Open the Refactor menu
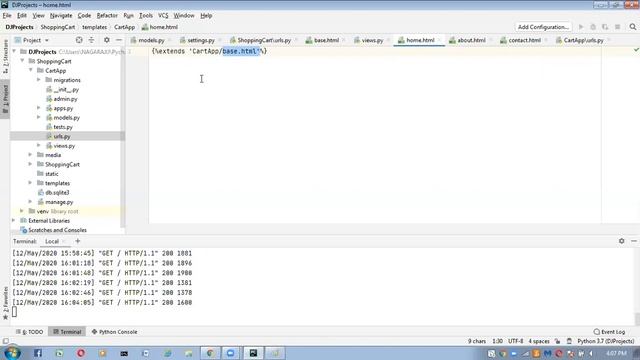 click(107, 16)
